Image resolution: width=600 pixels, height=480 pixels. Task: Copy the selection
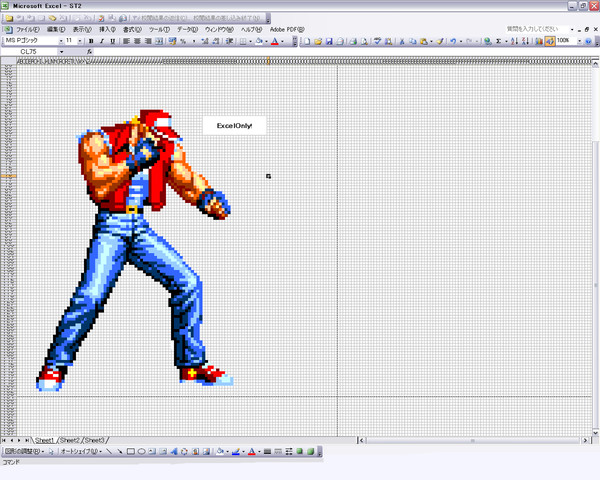[412, 41]
